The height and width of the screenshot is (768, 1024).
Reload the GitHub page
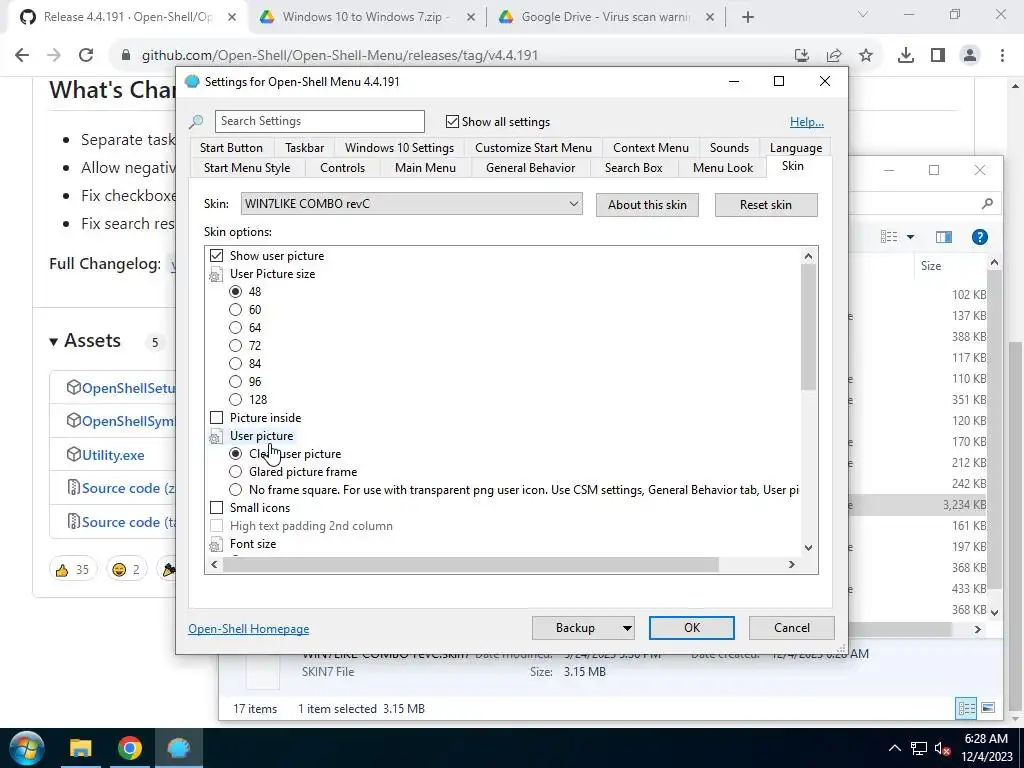86,56
